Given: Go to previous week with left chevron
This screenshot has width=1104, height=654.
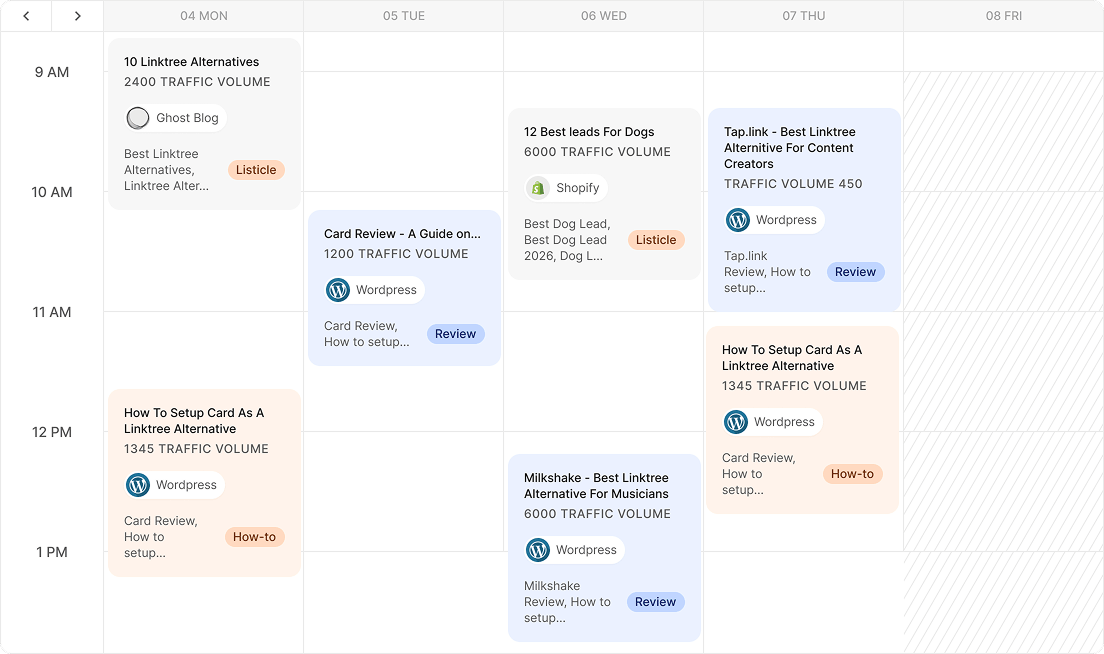Looking at the screenshot, I should pos(26,16).
